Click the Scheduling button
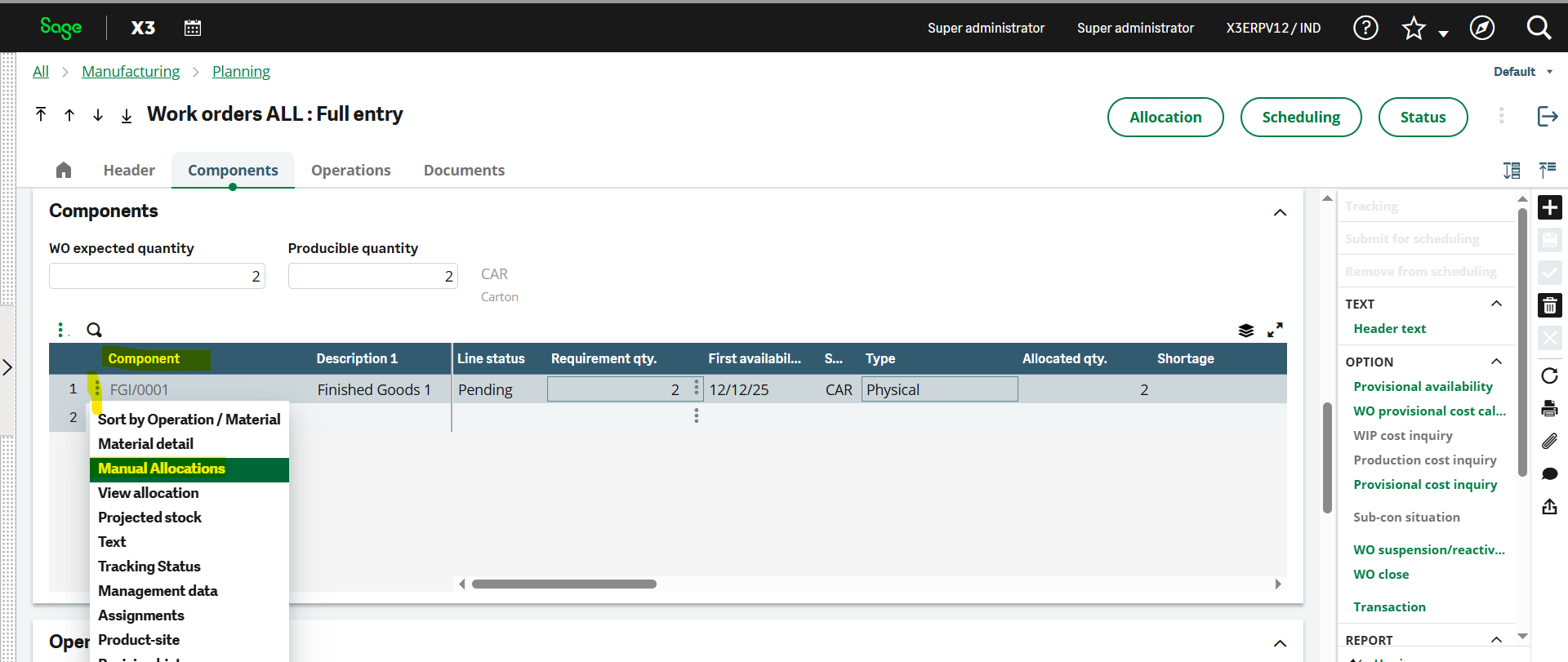 click(1301, 117)
